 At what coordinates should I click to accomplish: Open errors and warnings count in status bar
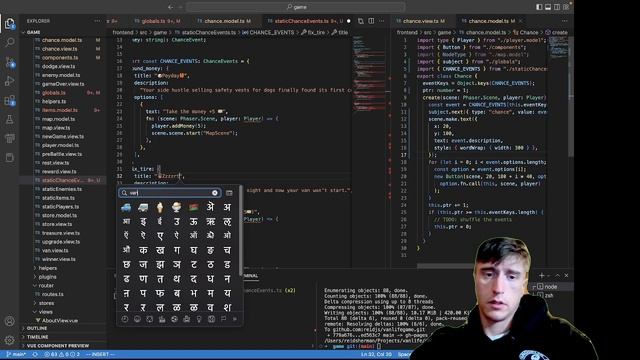tap(62, 354)
